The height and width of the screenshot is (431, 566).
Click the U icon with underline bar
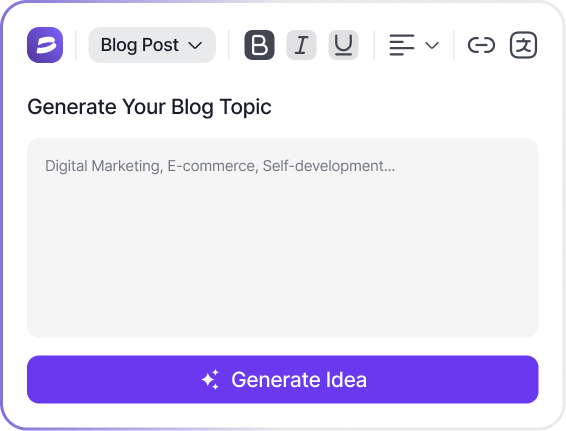(343, 45)
